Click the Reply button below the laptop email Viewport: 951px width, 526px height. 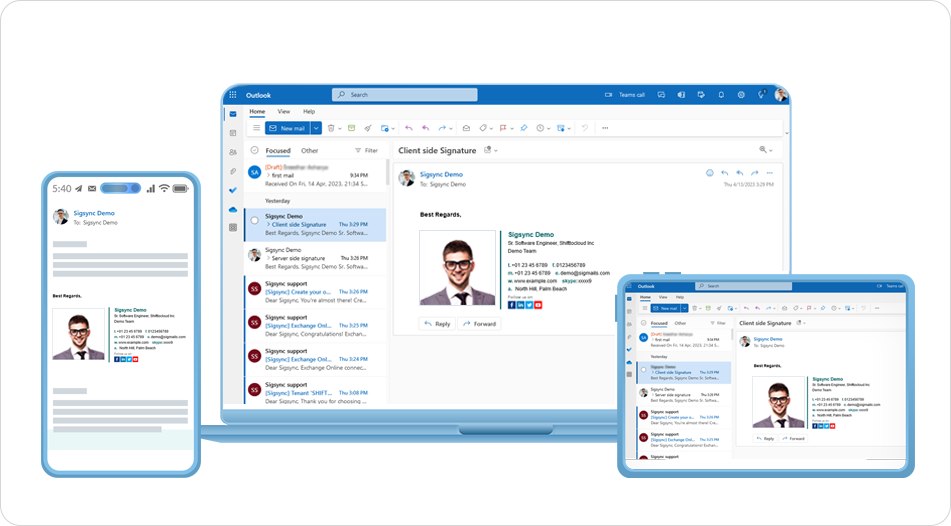(x=437, y=324)
